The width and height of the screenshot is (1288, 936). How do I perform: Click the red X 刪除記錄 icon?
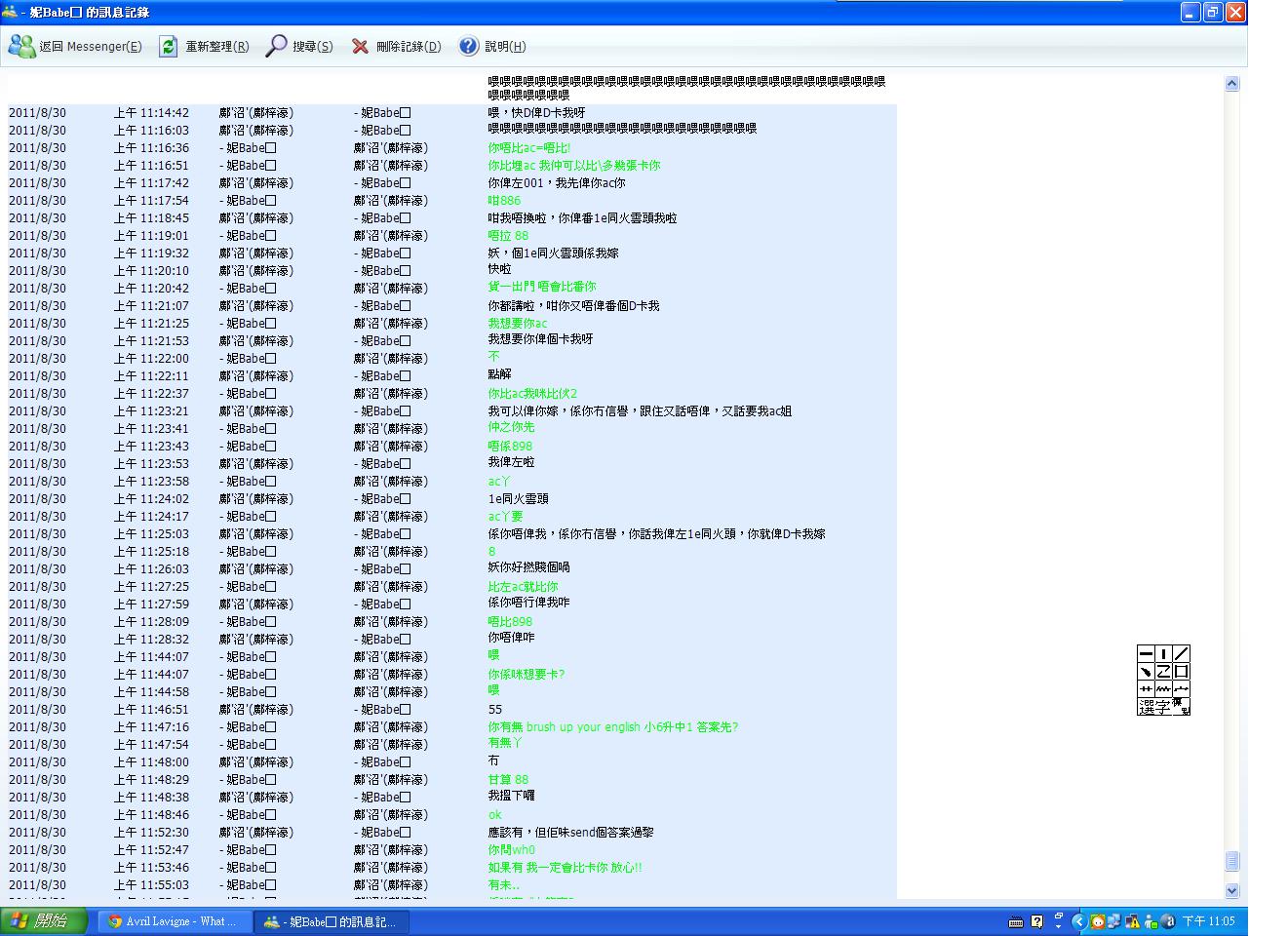[x=360, y=46]
